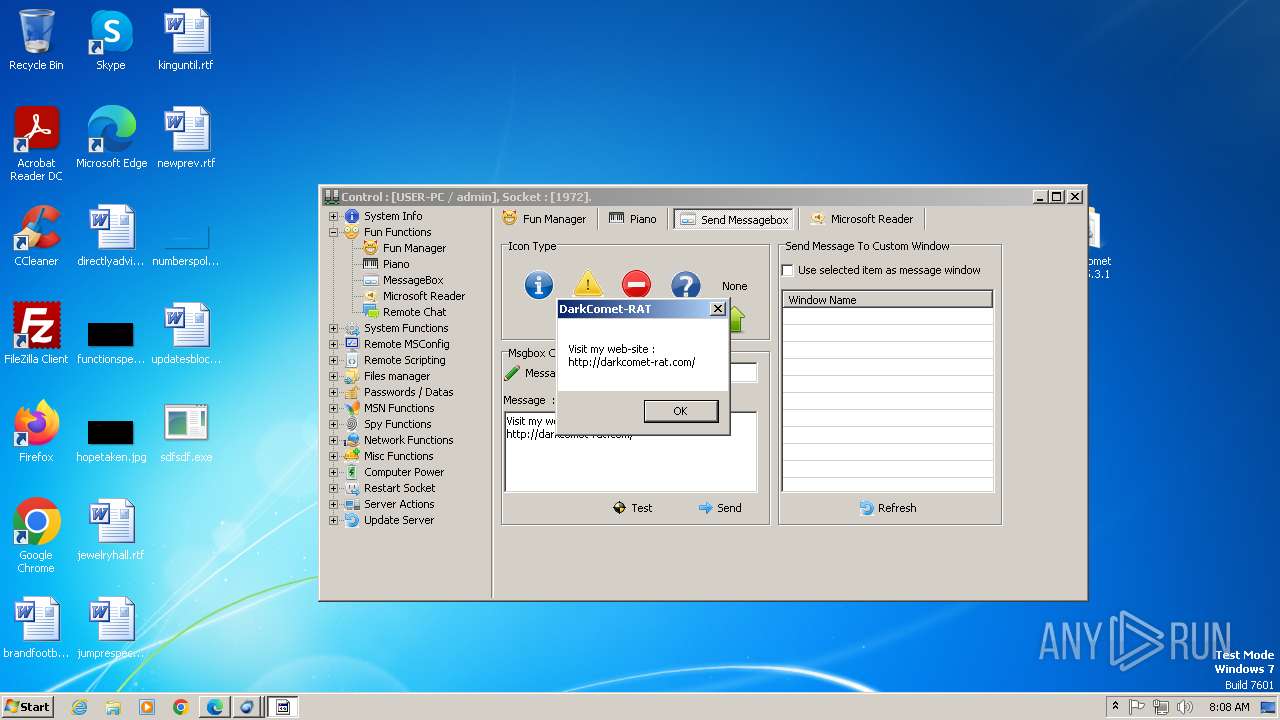
Task: Click the green pencil message icon
Action: point(512,373)
